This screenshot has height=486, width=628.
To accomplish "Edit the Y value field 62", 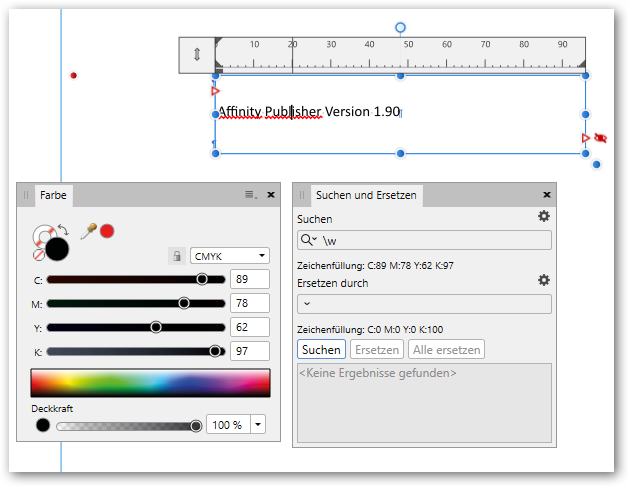I will (250, 327).
